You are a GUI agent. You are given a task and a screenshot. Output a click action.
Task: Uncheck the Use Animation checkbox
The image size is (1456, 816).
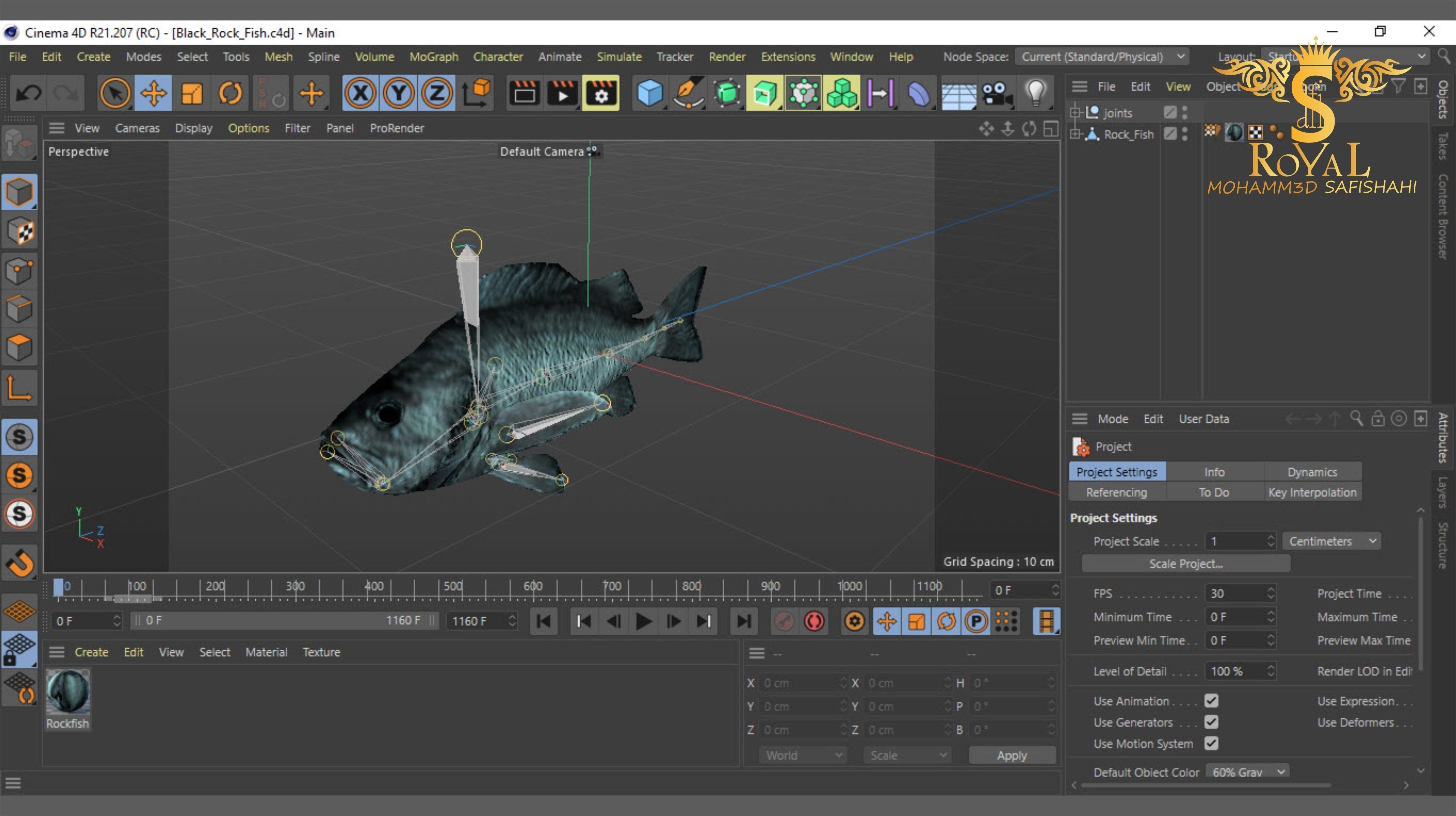click(1211, 701)
